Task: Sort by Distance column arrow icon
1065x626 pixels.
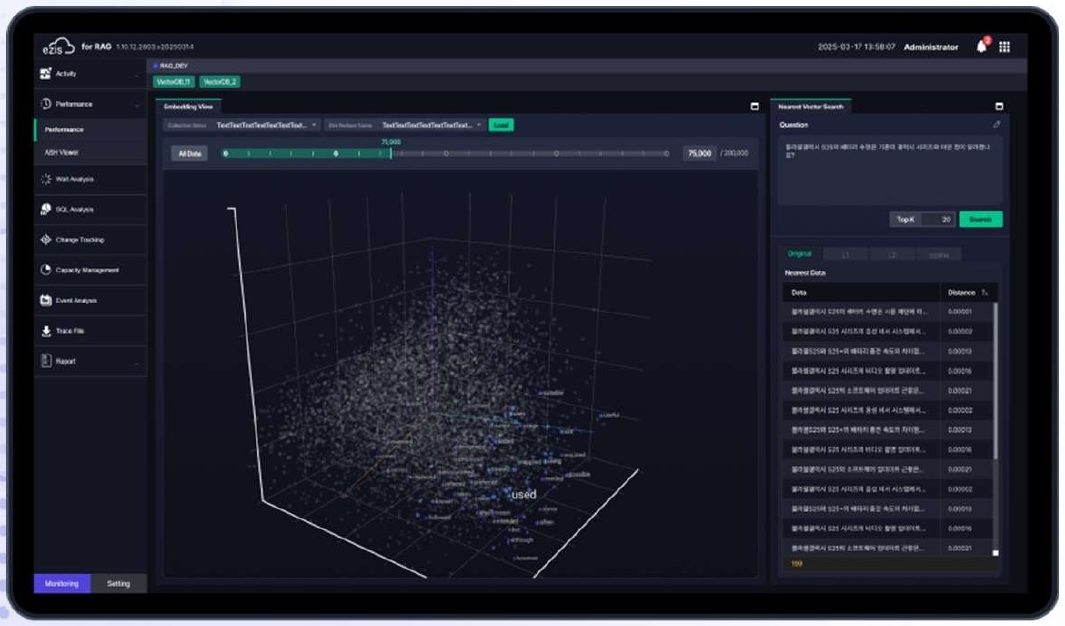Action: tap(984, 293)
